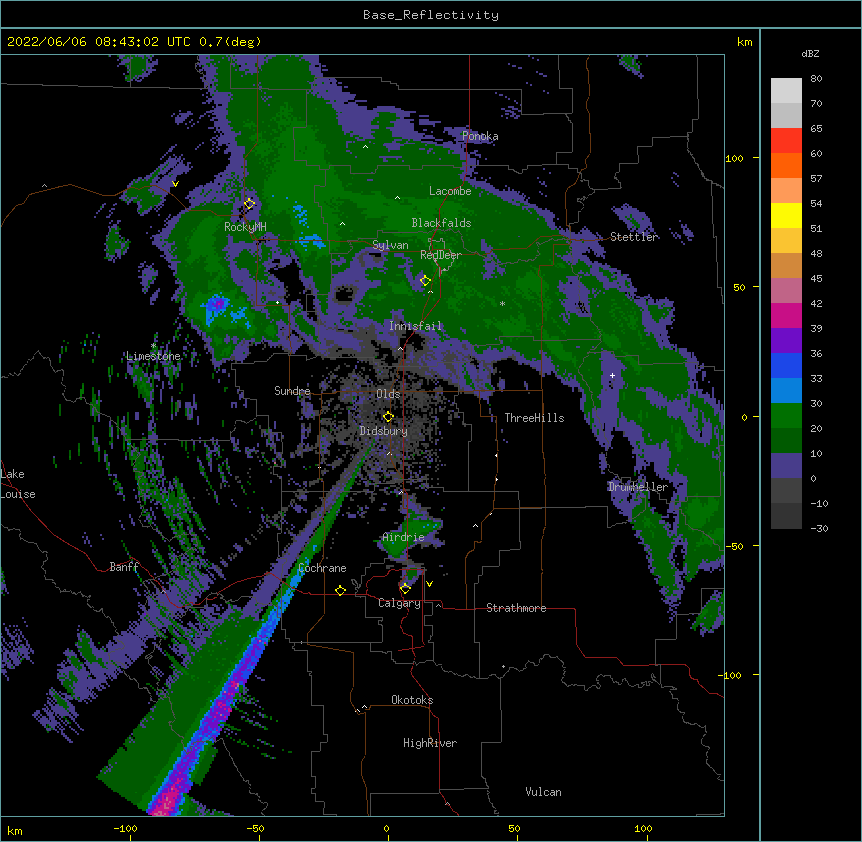The height and width of the screenshot is (842, 862).
Task: Click the Lacombe city label
Action: (450, 191)
